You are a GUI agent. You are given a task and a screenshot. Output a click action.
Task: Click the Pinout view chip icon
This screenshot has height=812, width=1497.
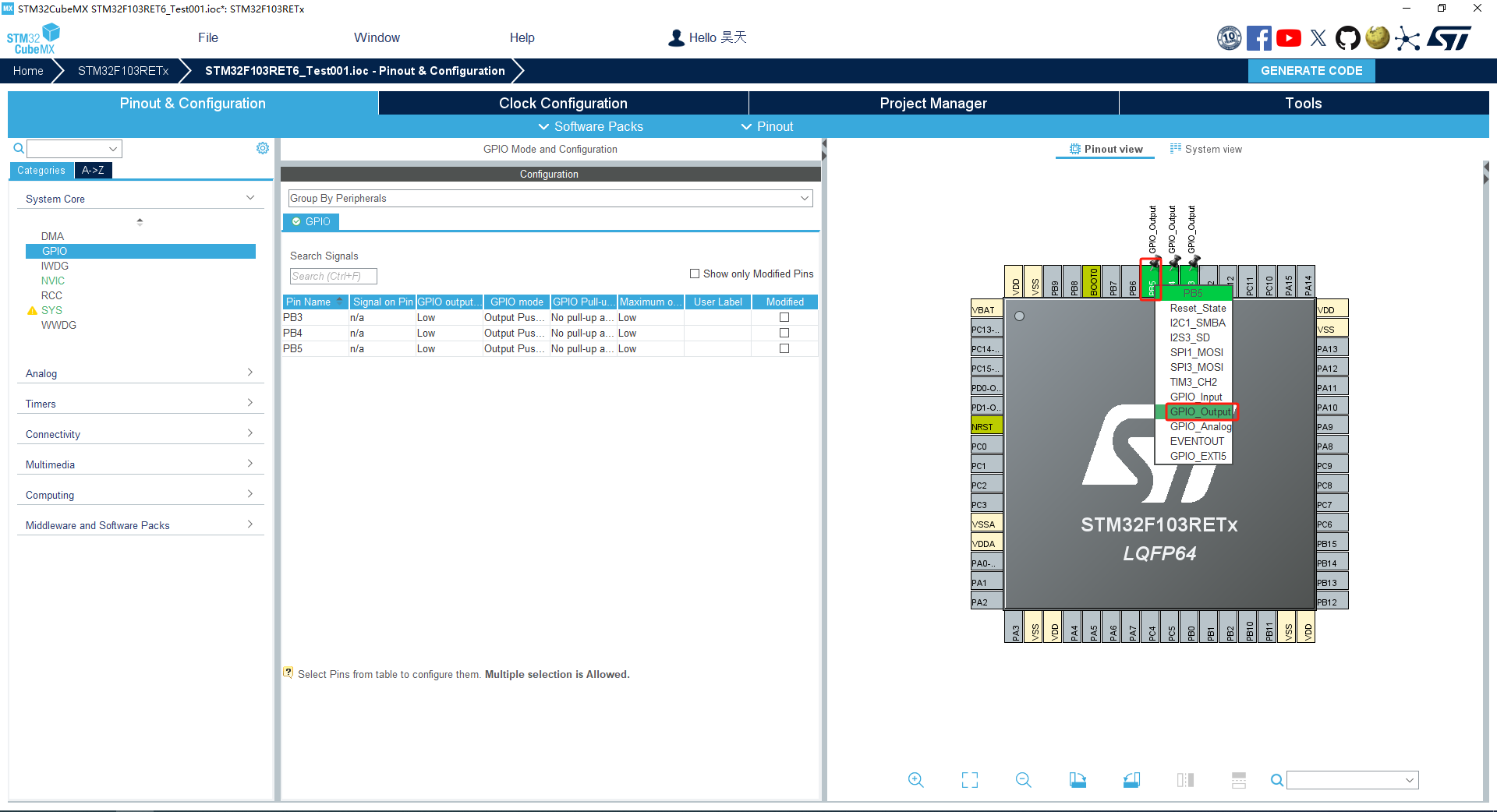click(1075, 149)
